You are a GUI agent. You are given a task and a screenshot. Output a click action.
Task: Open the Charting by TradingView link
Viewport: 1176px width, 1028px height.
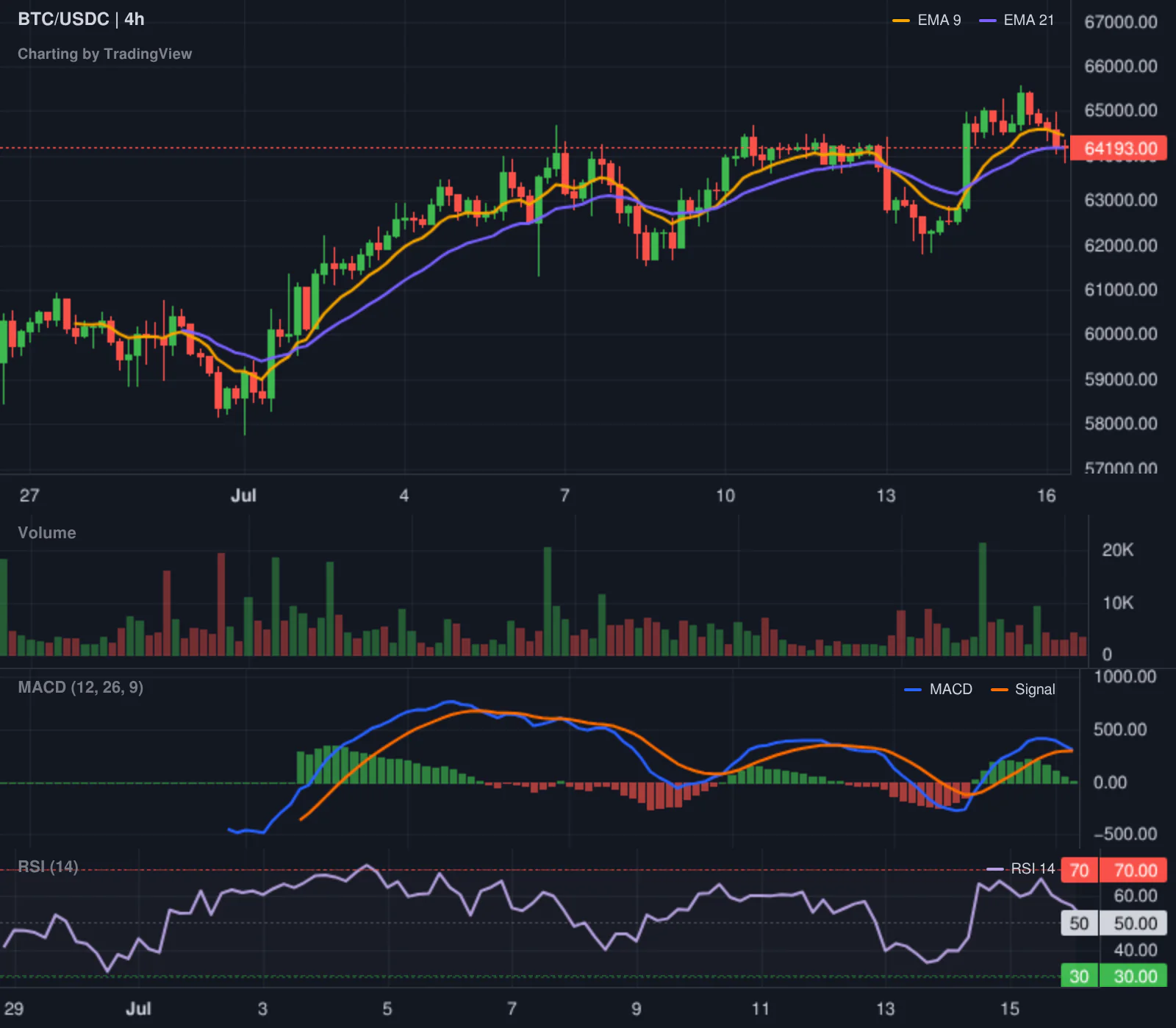click(x=104, y=54)
